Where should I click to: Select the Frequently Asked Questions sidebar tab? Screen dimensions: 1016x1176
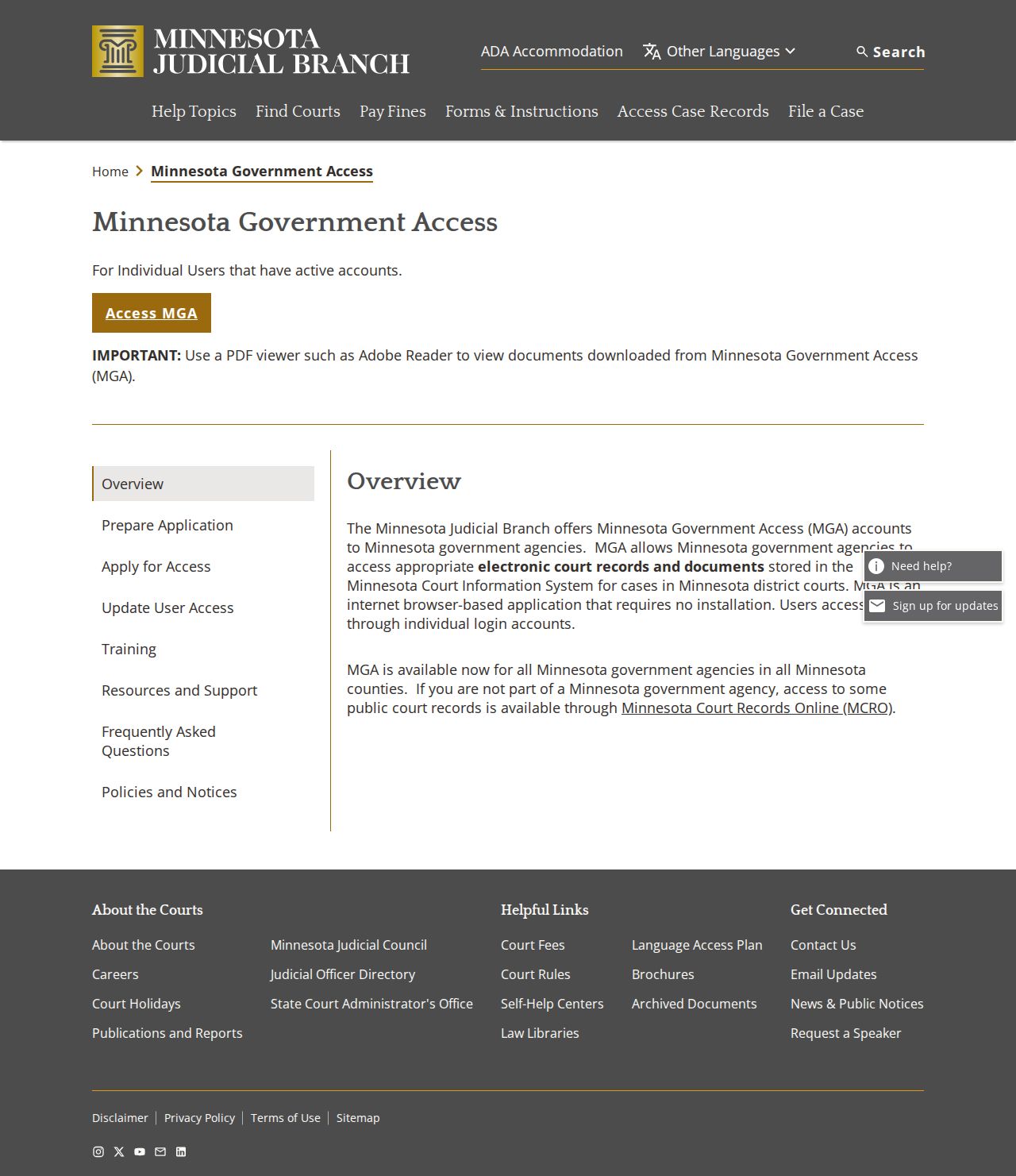(203, 741)
